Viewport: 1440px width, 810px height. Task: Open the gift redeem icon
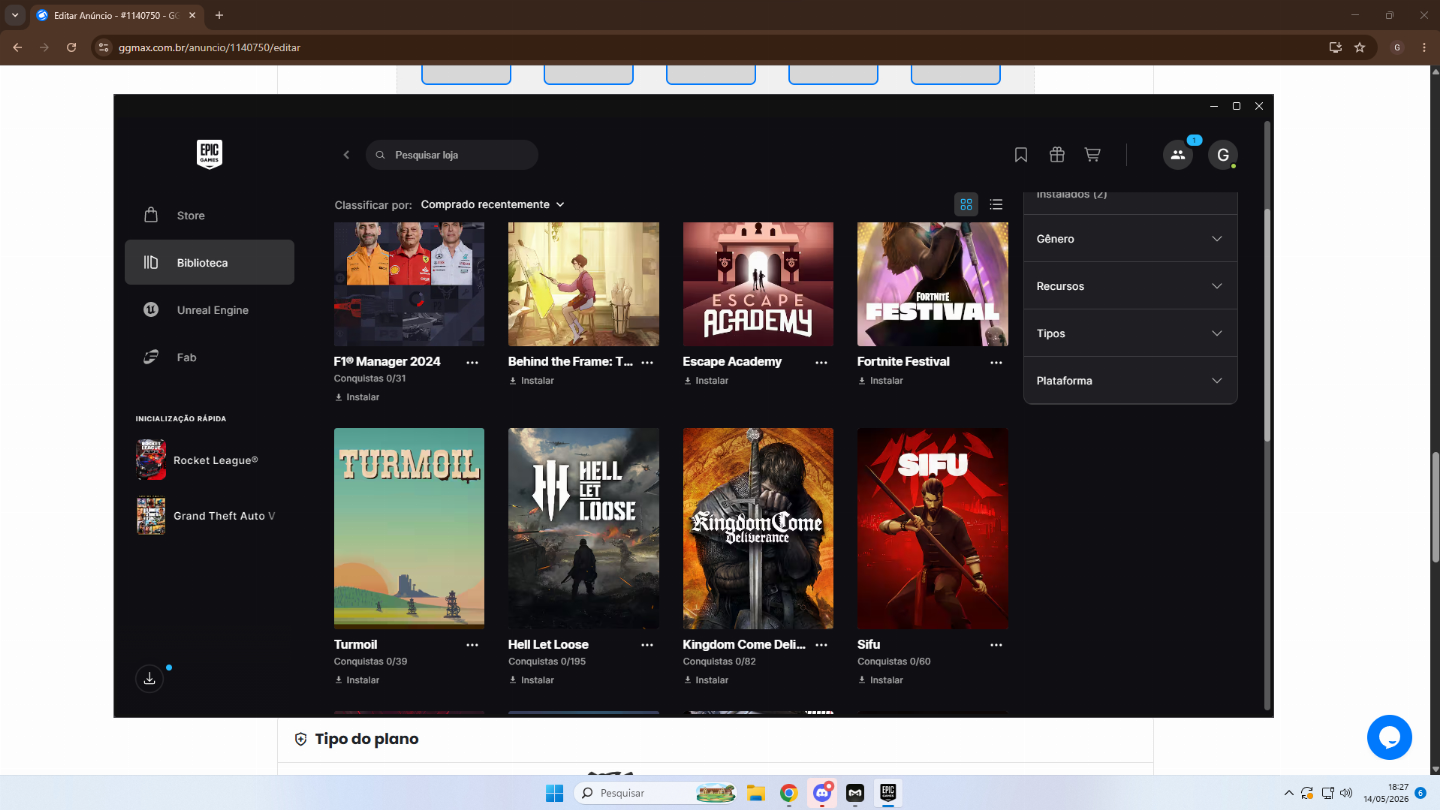tap(1057, 155)
